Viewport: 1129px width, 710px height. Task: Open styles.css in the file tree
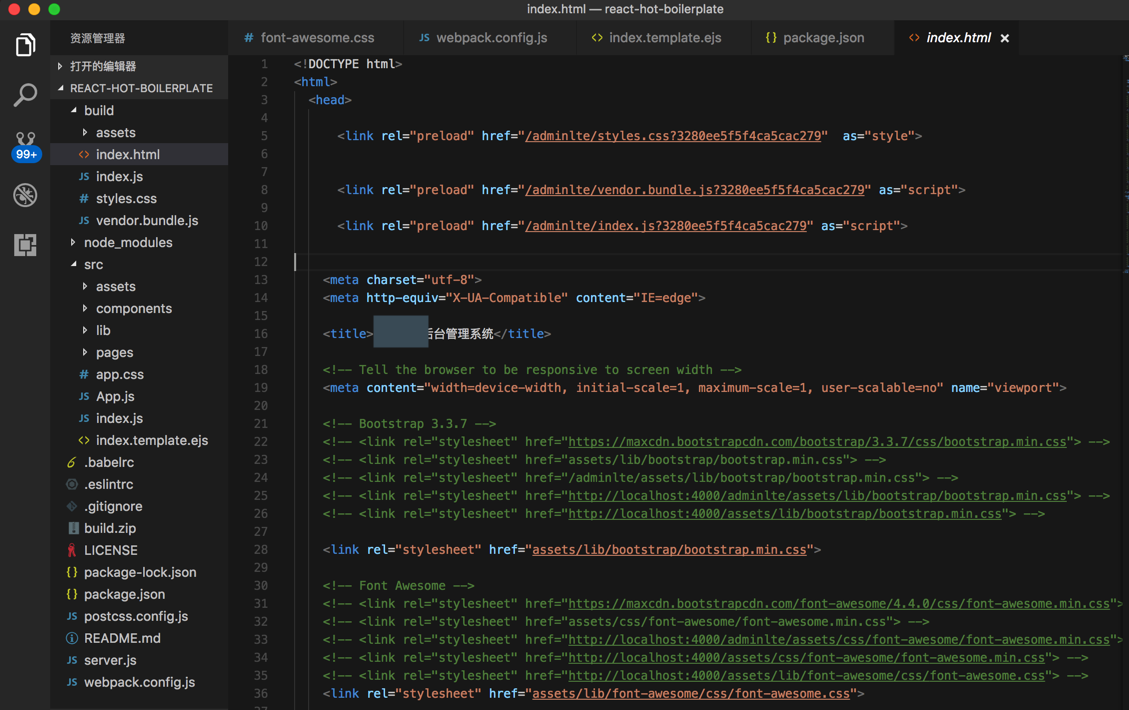126,198
